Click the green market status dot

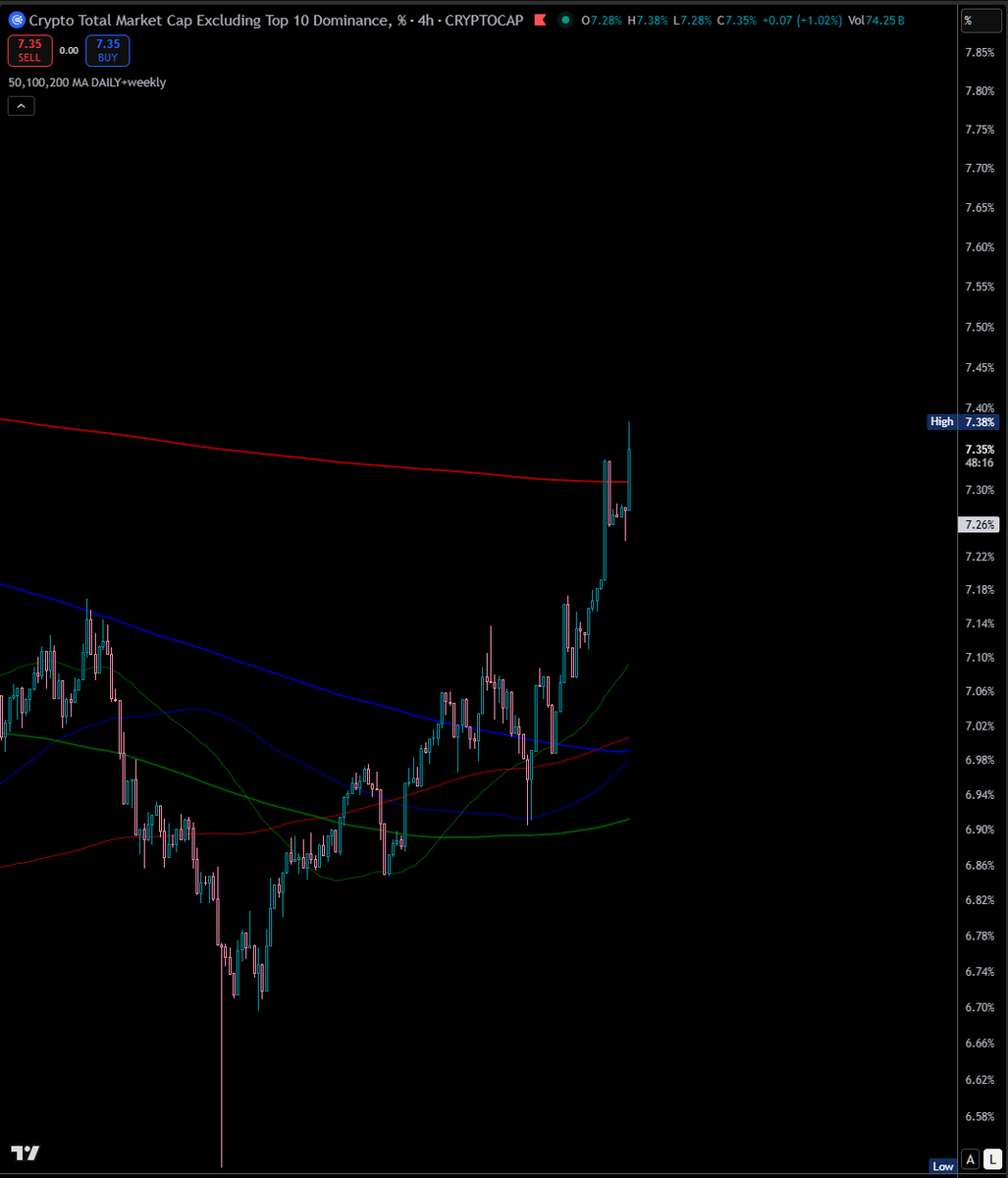tap(566, 20)
